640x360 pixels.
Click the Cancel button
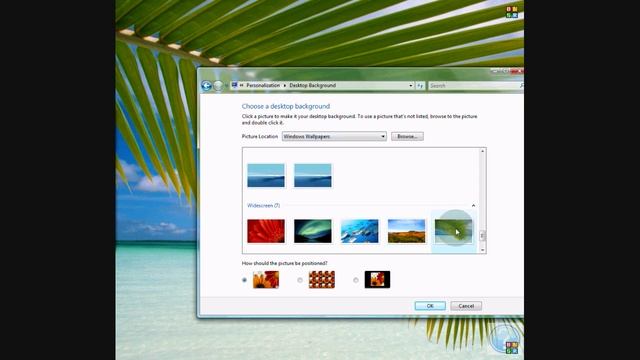tap(466, 306)
